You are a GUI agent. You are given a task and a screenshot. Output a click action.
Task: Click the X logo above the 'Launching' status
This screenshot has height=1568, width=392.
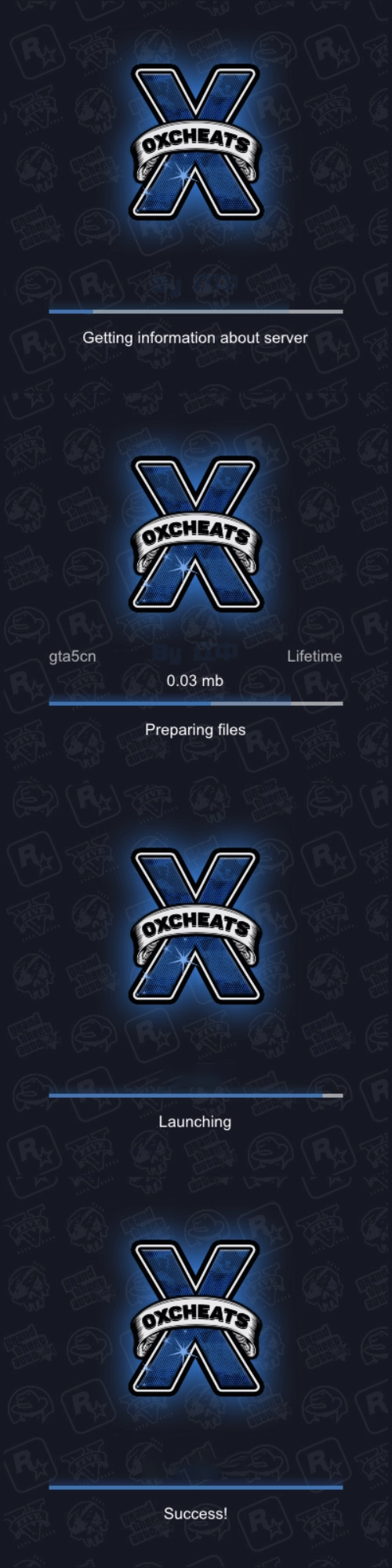[195, 927]
